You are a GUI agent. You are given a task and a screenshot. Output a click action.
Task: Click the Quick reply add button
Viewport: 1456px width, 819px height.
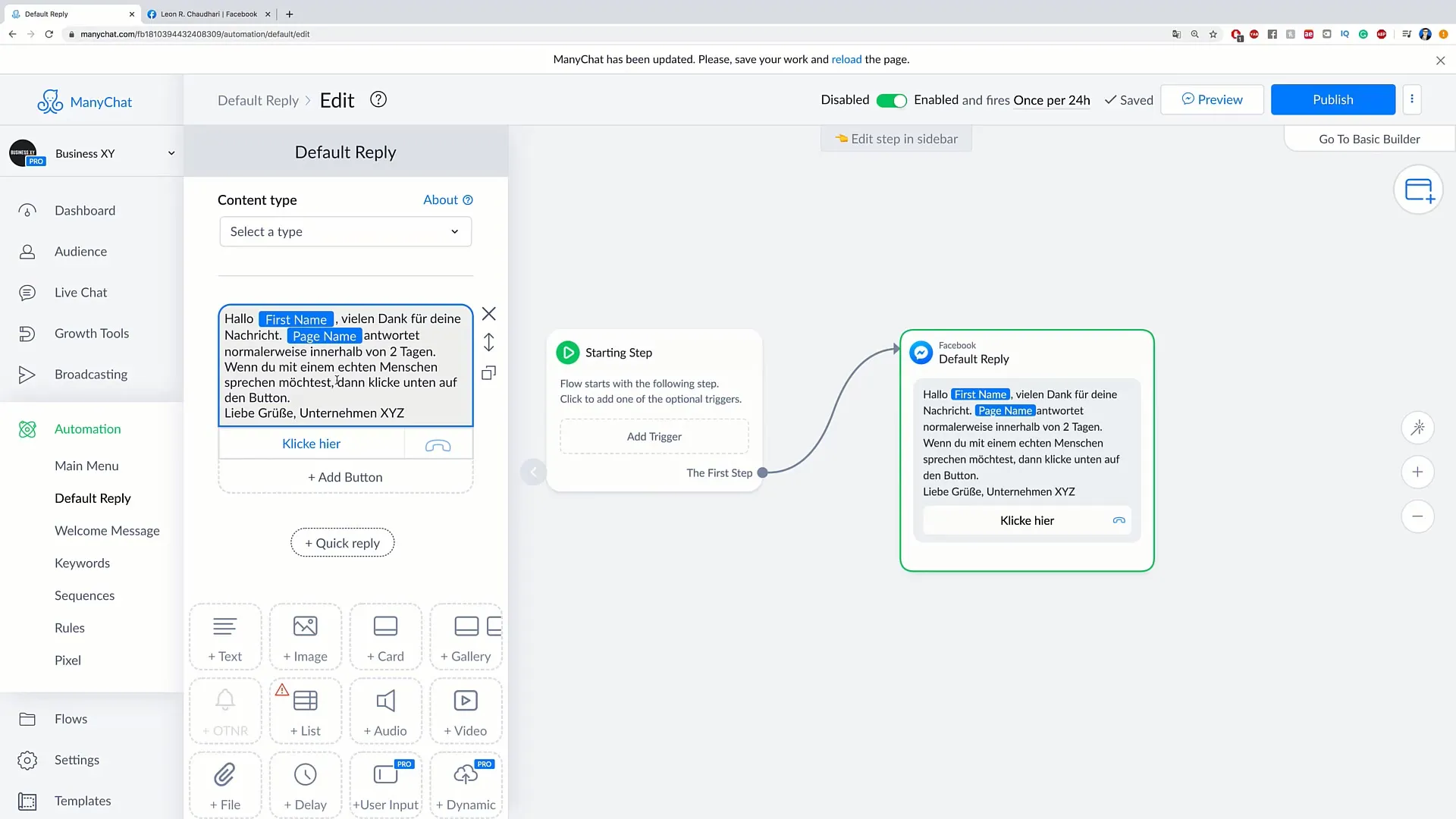(x=342, y=542)
